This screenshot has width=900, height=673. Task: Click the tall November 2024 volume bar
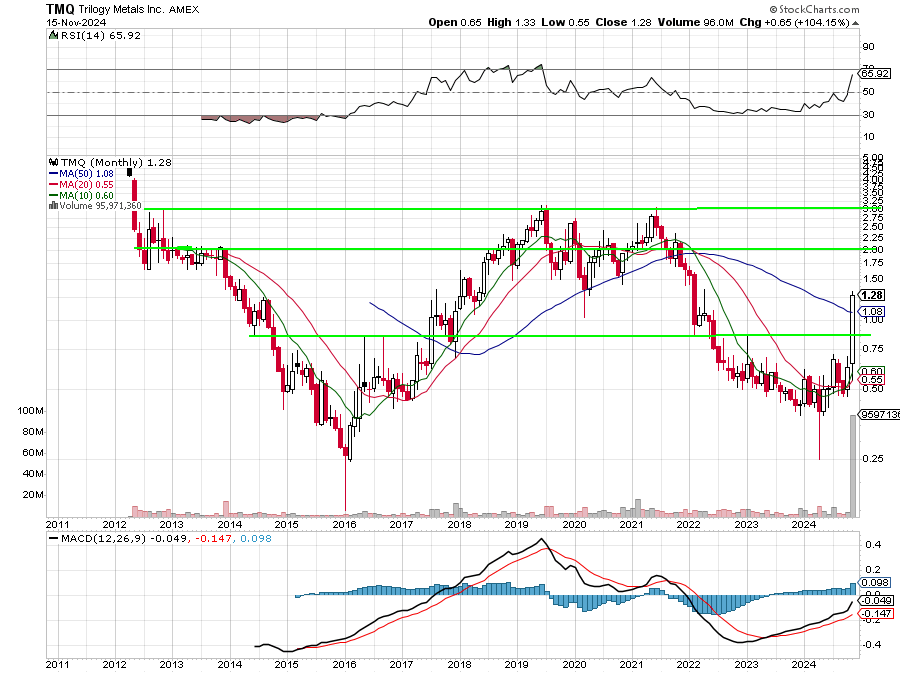(x=853, y=465)
